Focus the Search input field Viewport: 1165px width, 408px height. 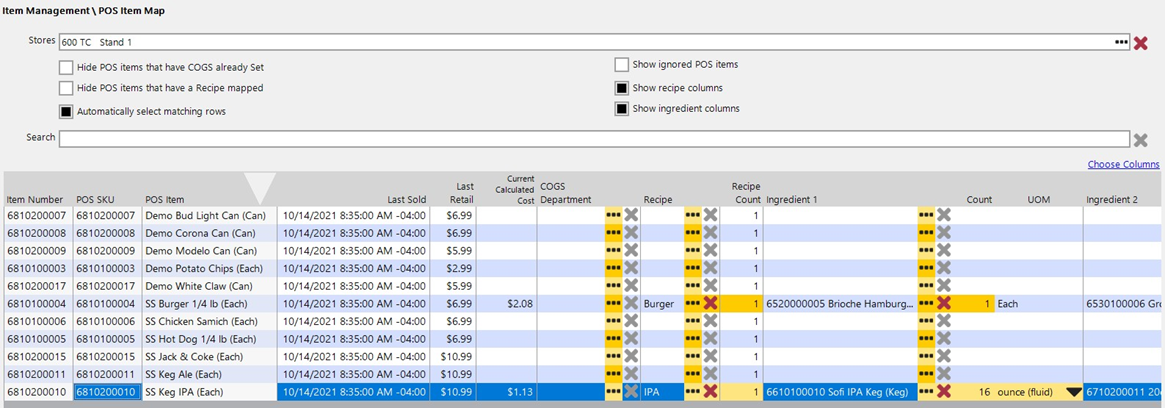pyautogui.click(x=594, y=139)
